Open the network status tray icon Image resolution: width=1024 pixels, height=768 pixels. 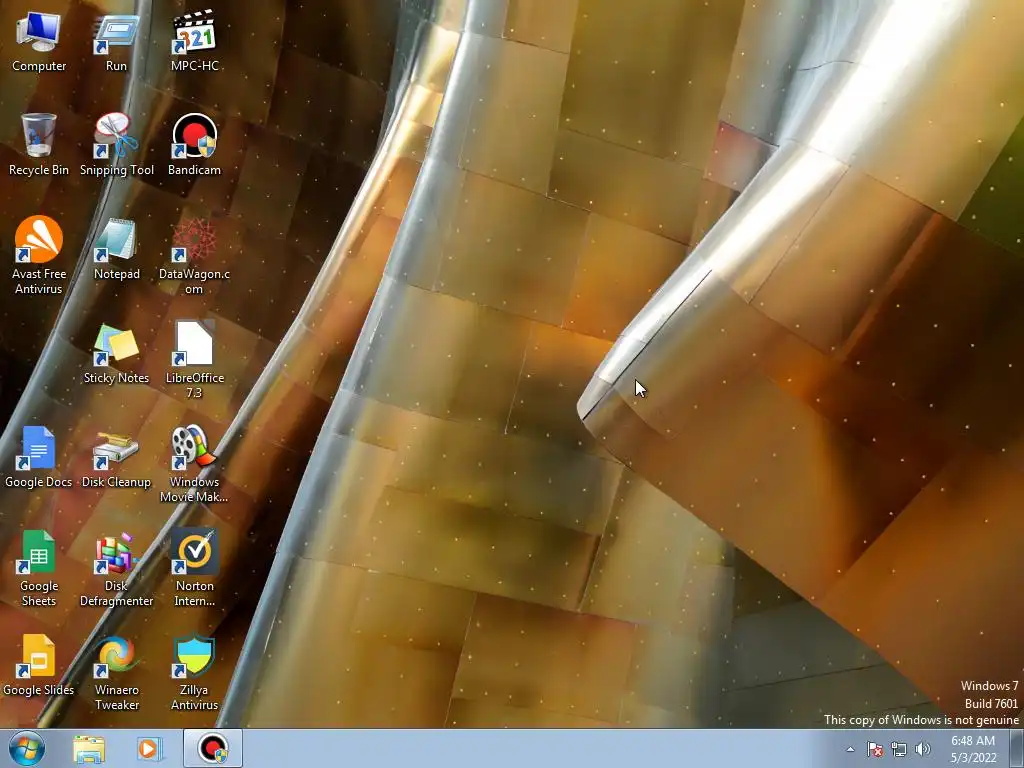[x=899, y=749]
